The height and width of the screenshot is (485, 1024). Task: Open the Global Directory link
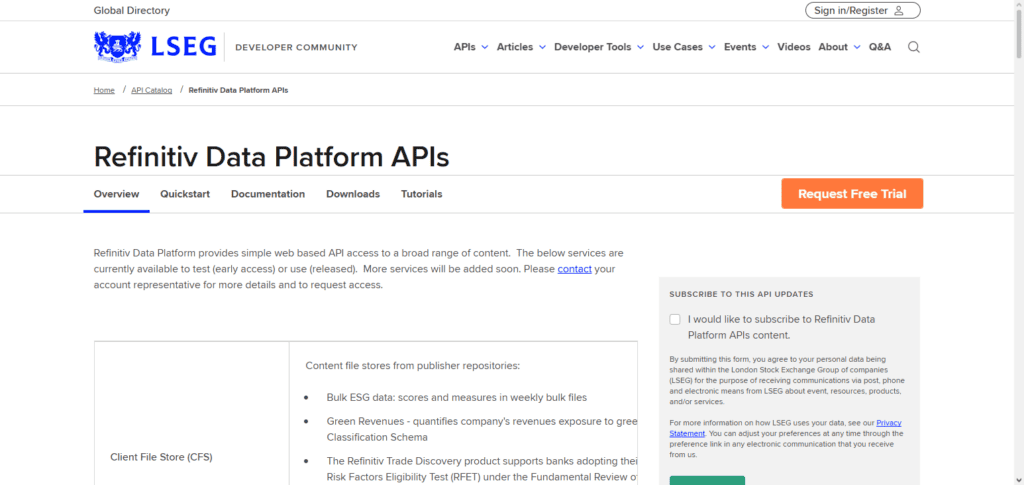pyautogui.click(x=131, y=10)
